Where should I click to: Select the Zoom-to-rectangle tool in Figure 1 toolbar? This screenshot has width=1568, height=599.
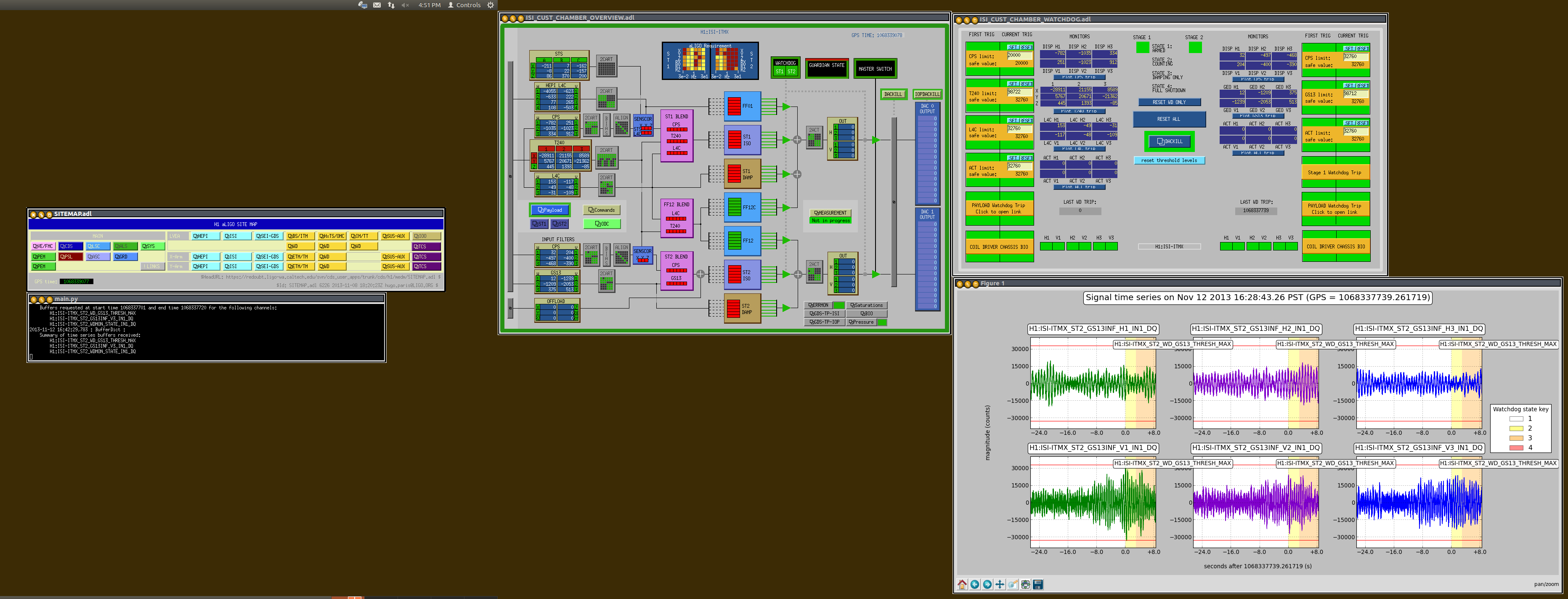[1012, 584]
